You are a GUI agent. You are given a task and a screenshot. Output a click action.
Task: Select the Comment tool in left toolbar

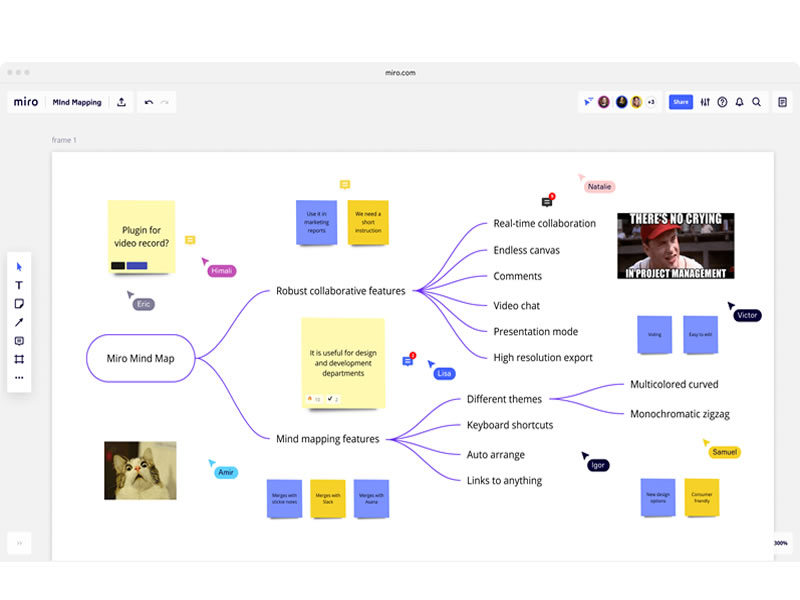(x=19, y=341)
